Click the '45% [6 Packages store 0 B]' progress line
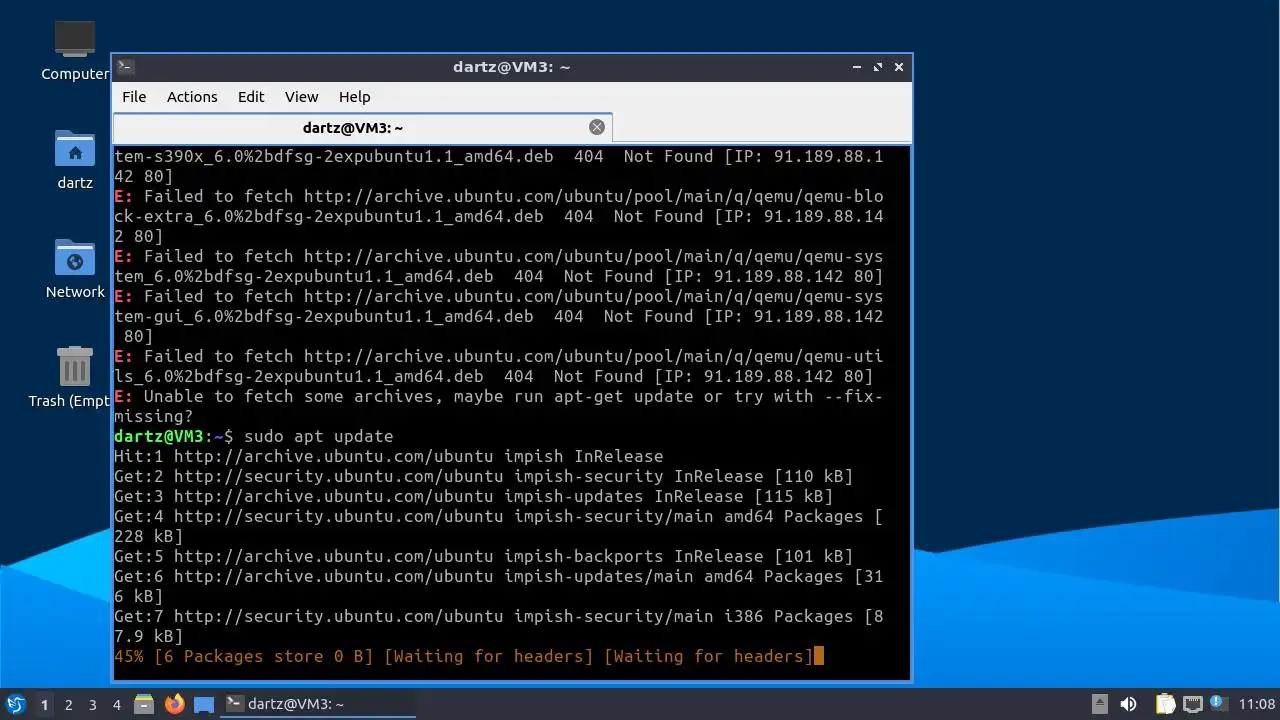Viewport: 1280px width, 720px height. [x=464, y=656]
